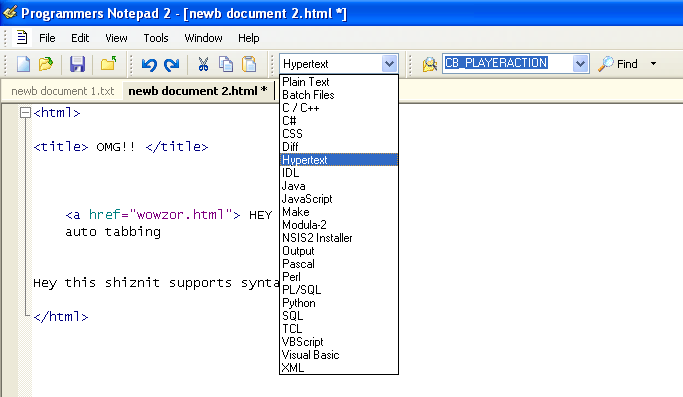The height and width of the screenshot is (397, 683).
Task: Open the View menu
Action: 116,38
